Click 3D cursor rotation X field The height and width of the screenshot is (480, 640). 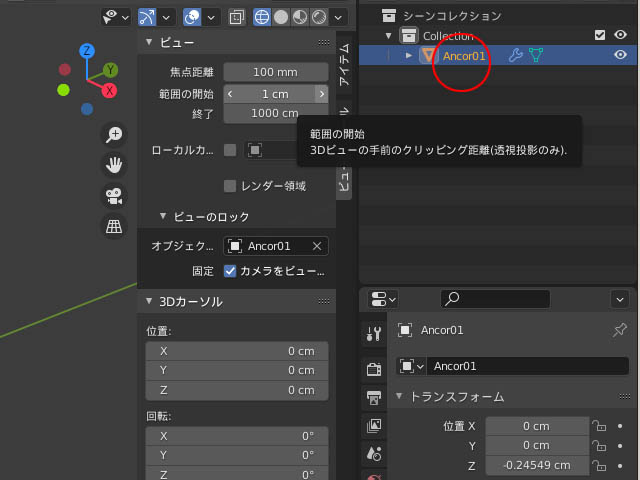point(237,436)
